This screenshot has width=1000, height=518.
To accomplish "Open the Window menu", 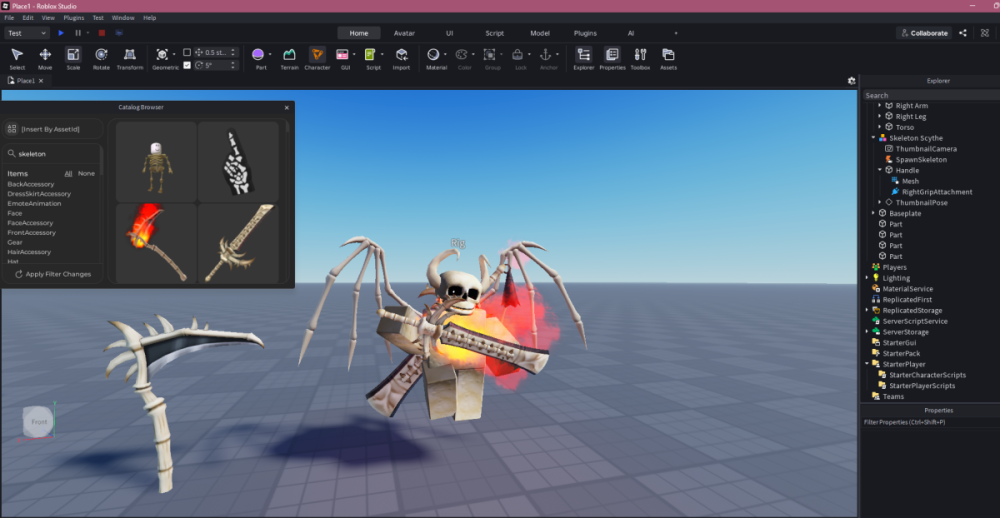I will pos(123,18).
